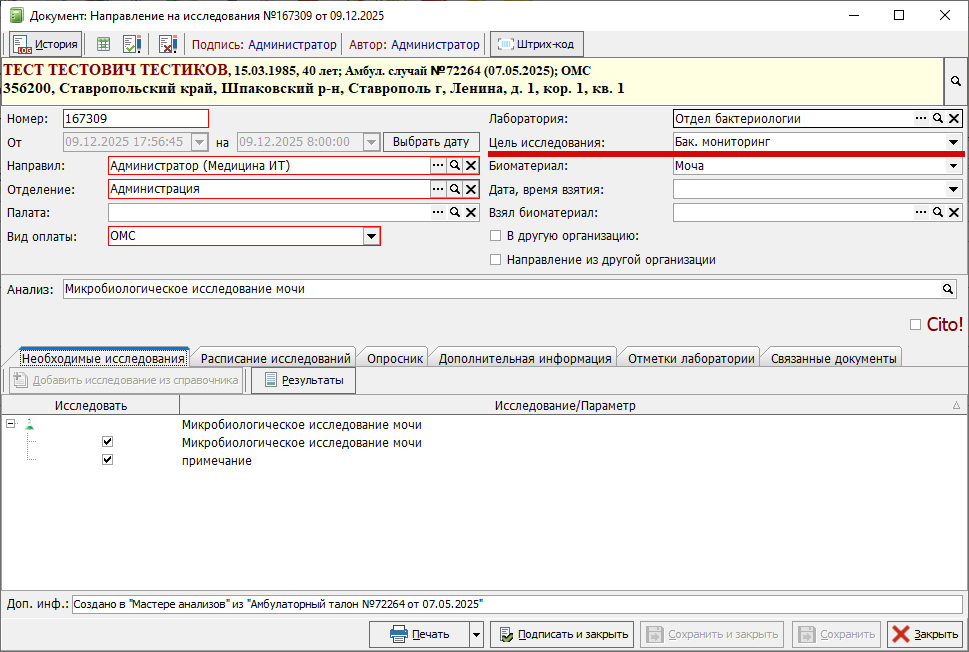The image size is (969, 652).
Task: Open the История log button
Action: (46, 44)
